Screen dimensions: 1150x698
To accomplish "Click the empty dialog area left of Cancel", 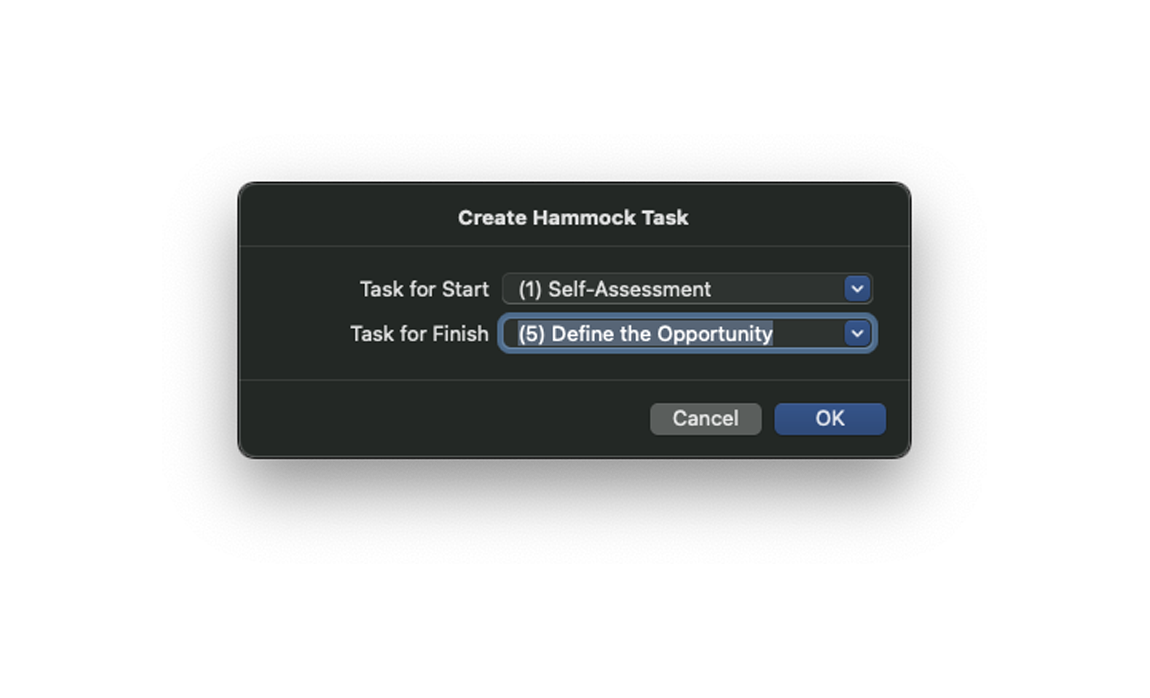I will click(444, 419).
